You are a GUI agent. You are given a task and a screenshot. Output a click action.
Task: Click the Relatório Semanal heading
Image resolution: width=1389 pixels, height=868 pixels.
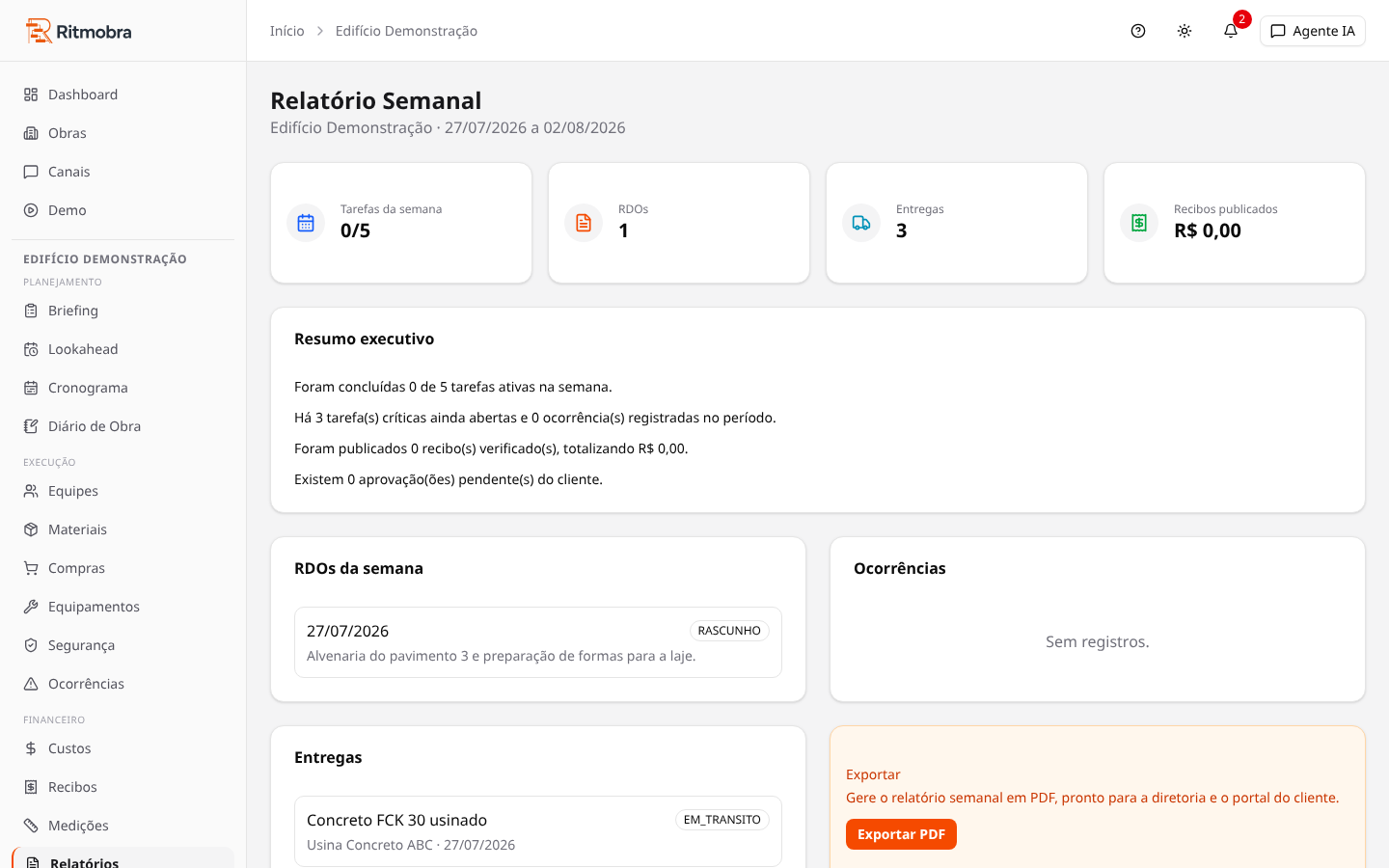[376, 100]
